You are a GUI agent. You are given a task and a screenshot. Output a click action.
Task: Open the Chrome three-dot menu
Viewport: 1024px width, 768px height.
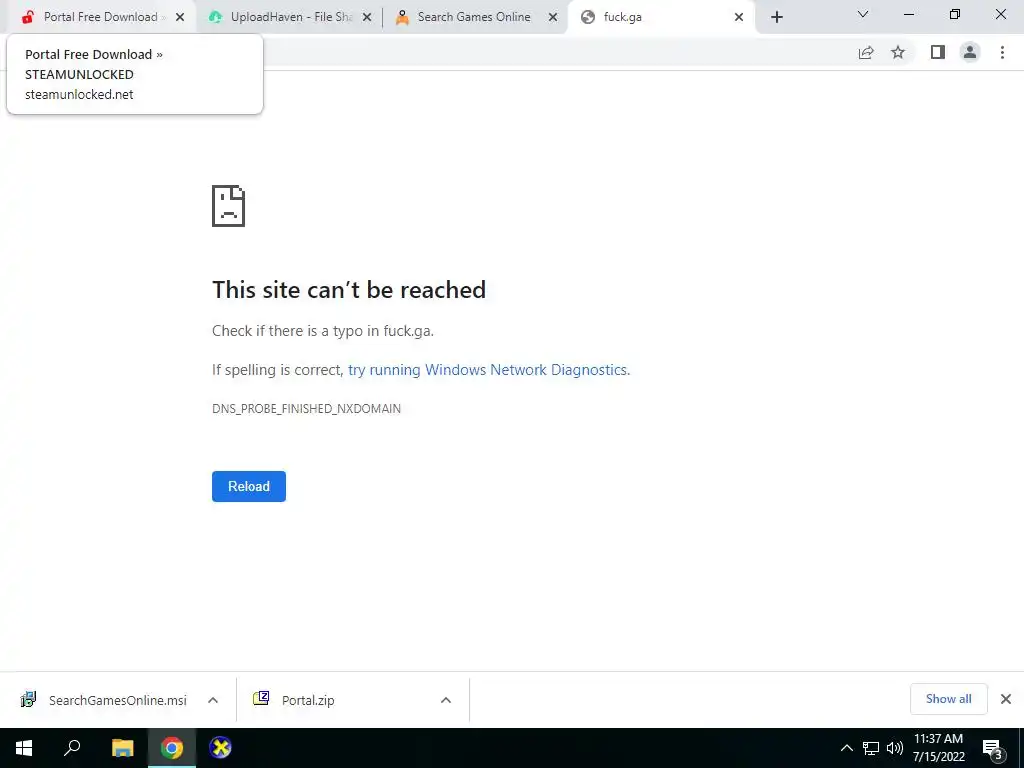pos(1002,52)
